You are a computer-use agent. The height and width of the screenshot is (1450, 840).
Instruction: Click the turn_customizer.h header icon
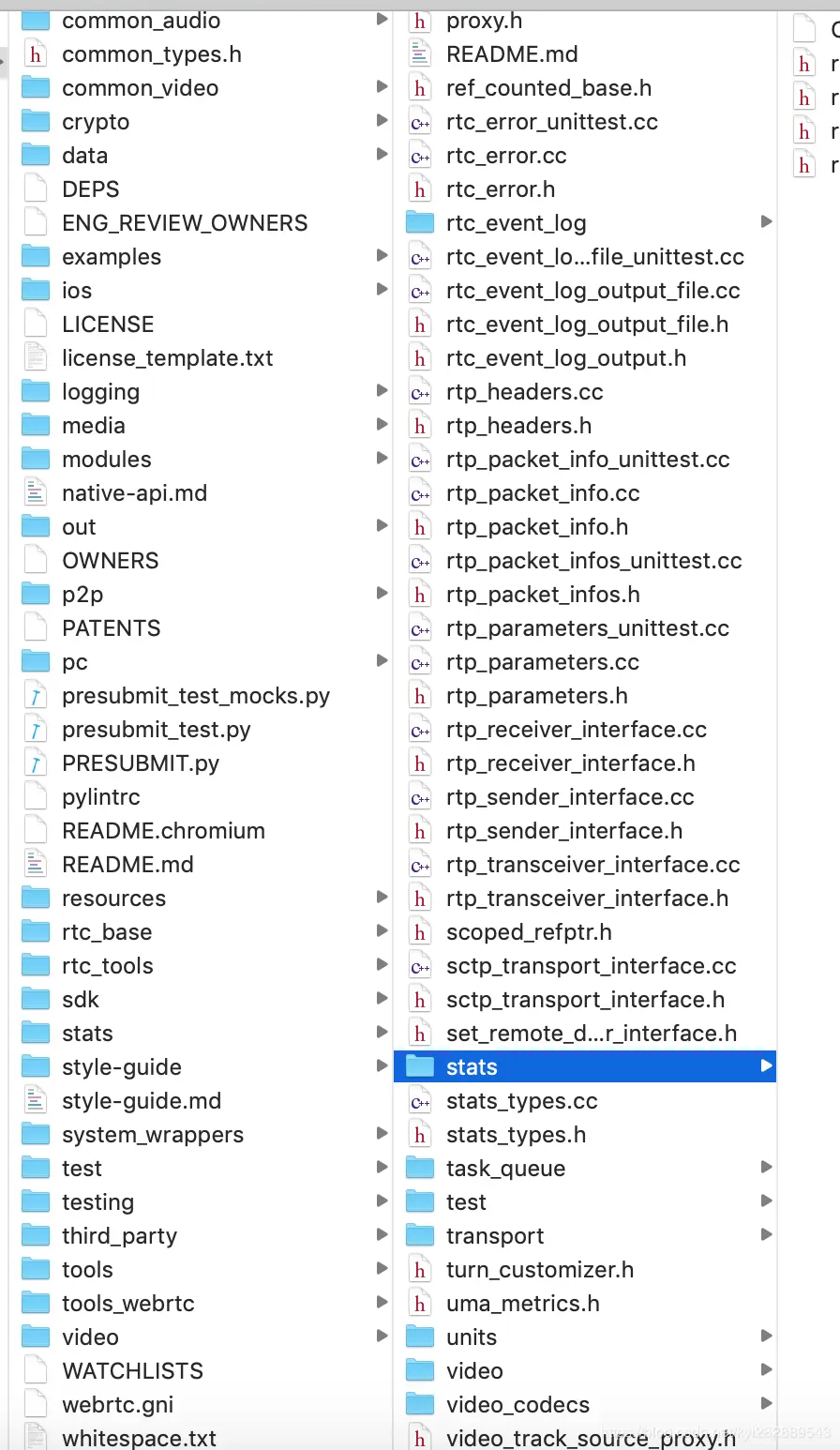coord(420,1270)
